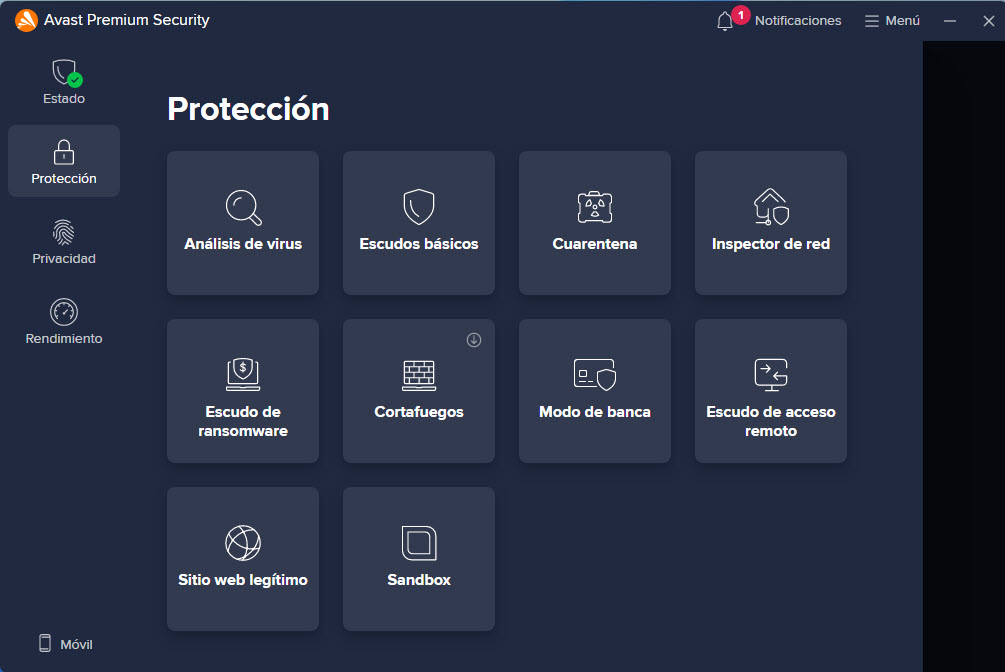Open Sitio web legítimo globe tile
The height and width of the screenshot is (672, 1005).
click(x=243, y=559)
